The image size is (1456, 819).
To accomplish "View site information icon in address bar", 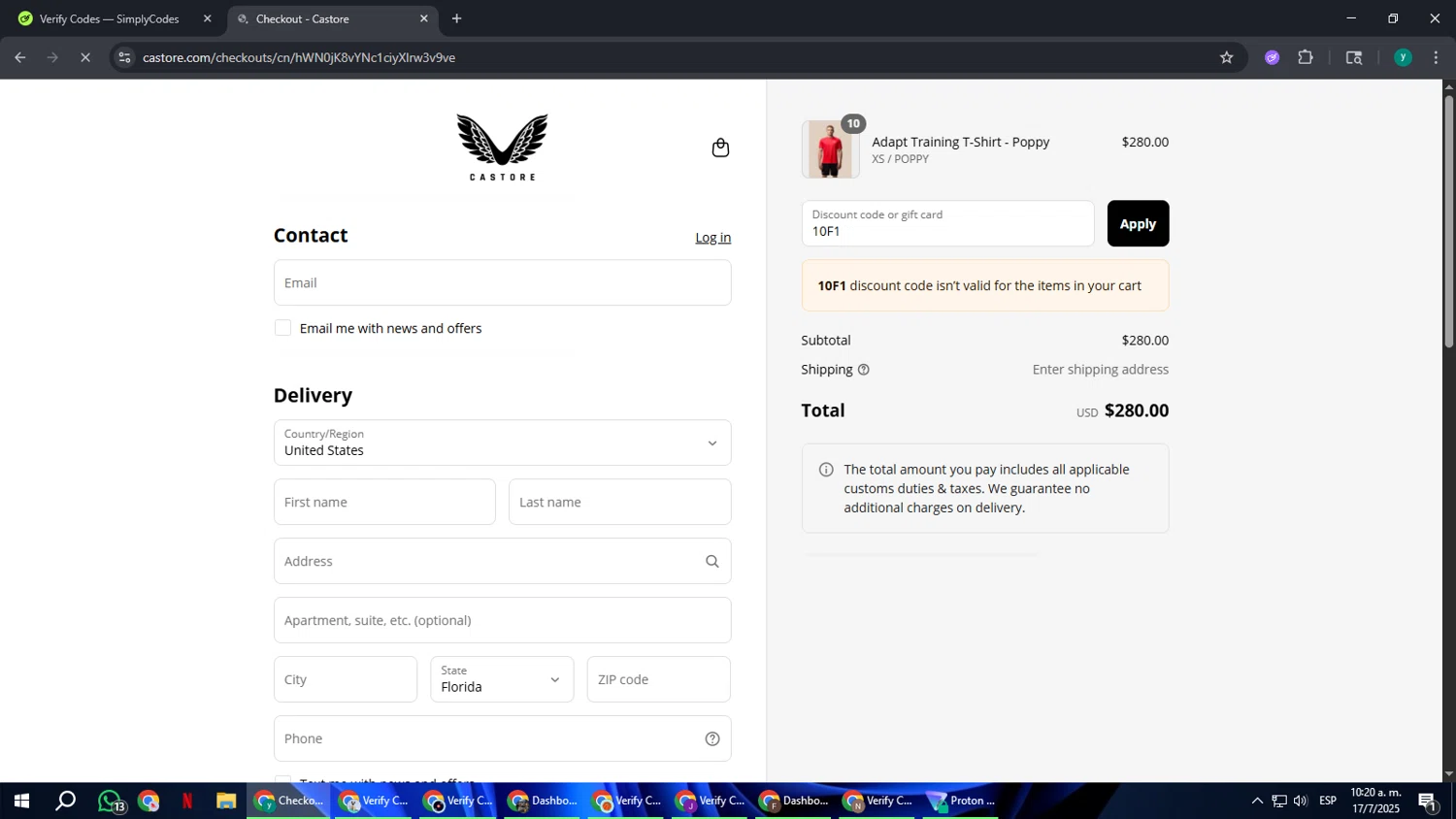I will coord(124,57).
